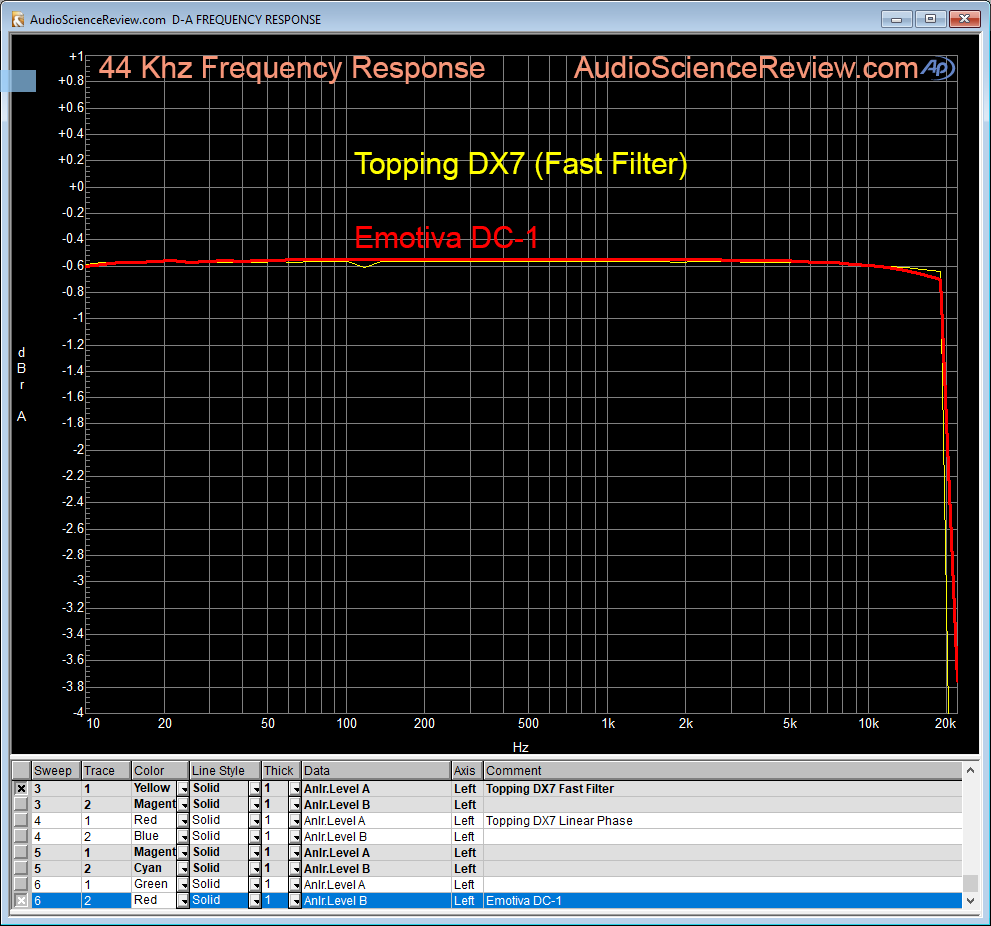Click the 'Hz' x-axis label

click(x=521, y=747)
